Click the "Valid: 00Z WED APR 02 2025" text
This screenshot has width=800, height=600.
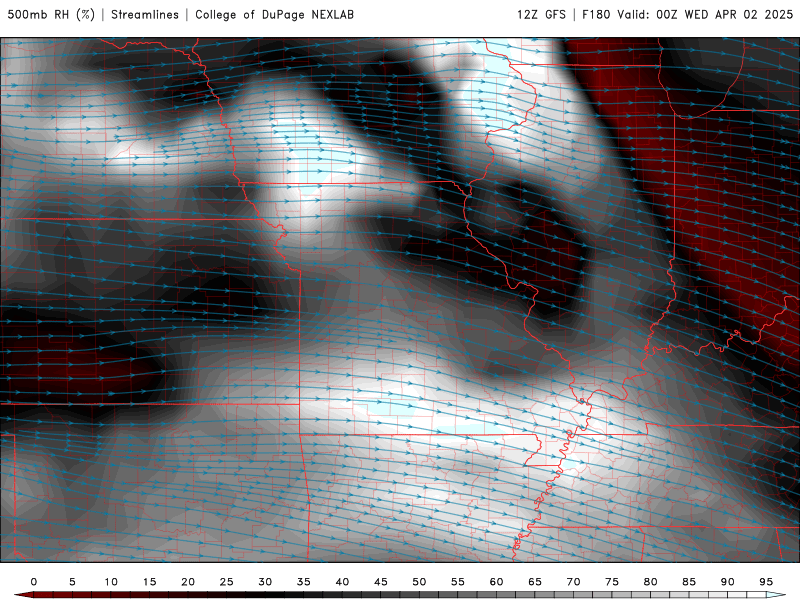(705, 15)
